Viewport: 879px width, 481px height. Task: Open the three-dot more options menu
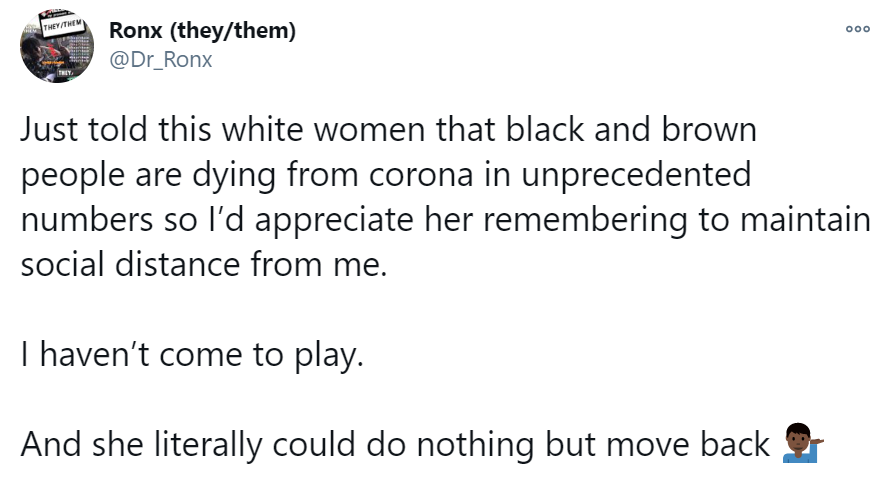click(858, 29)
